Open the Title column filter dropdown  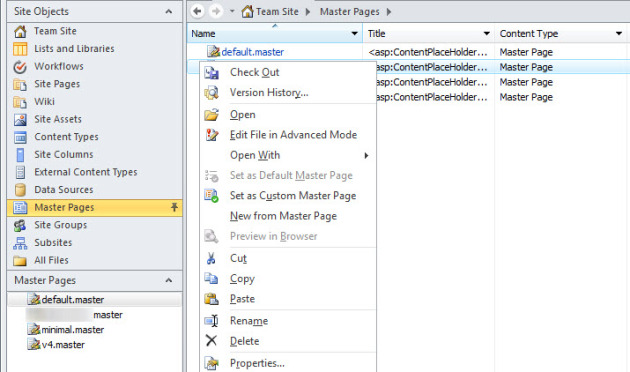pyautogui.click(x=487, y=34)
